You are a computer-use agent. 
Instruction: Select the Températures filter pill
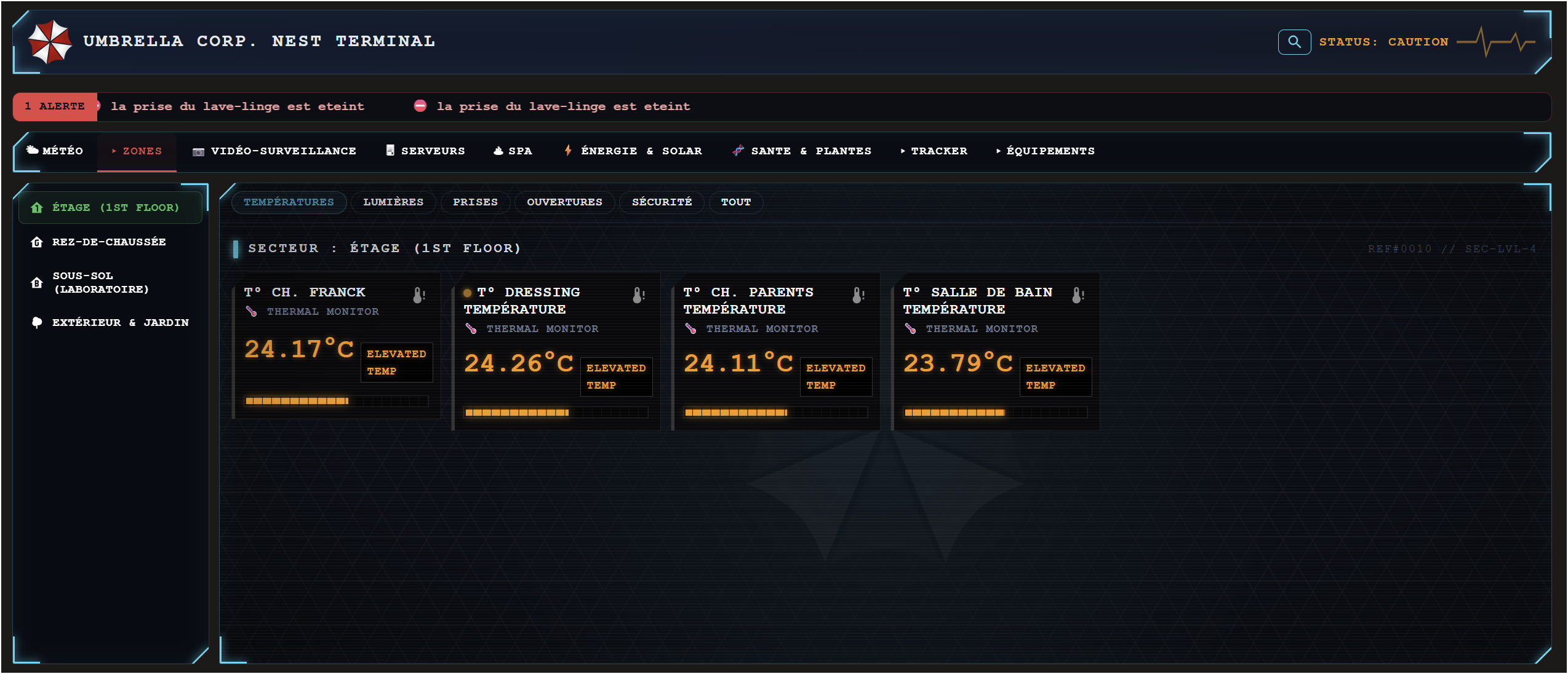click(x=289, y=202)
